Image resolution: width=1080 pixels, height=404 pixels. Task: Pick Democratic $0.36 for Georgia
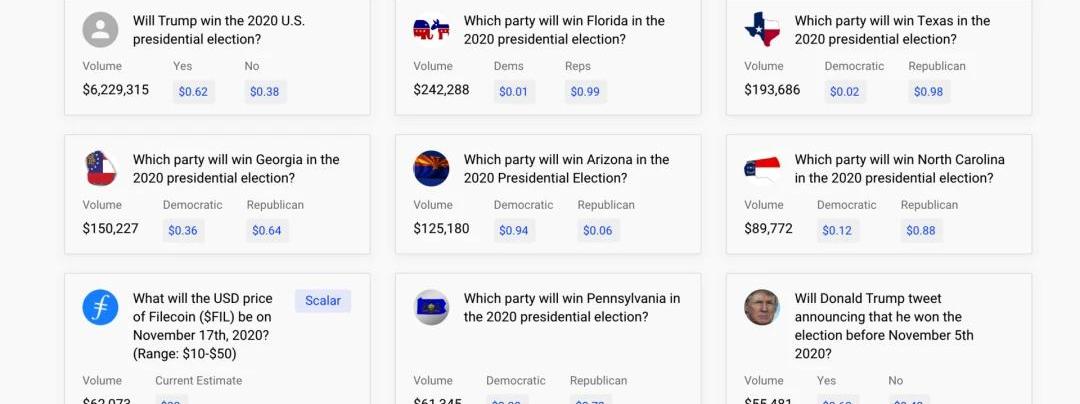183,231
